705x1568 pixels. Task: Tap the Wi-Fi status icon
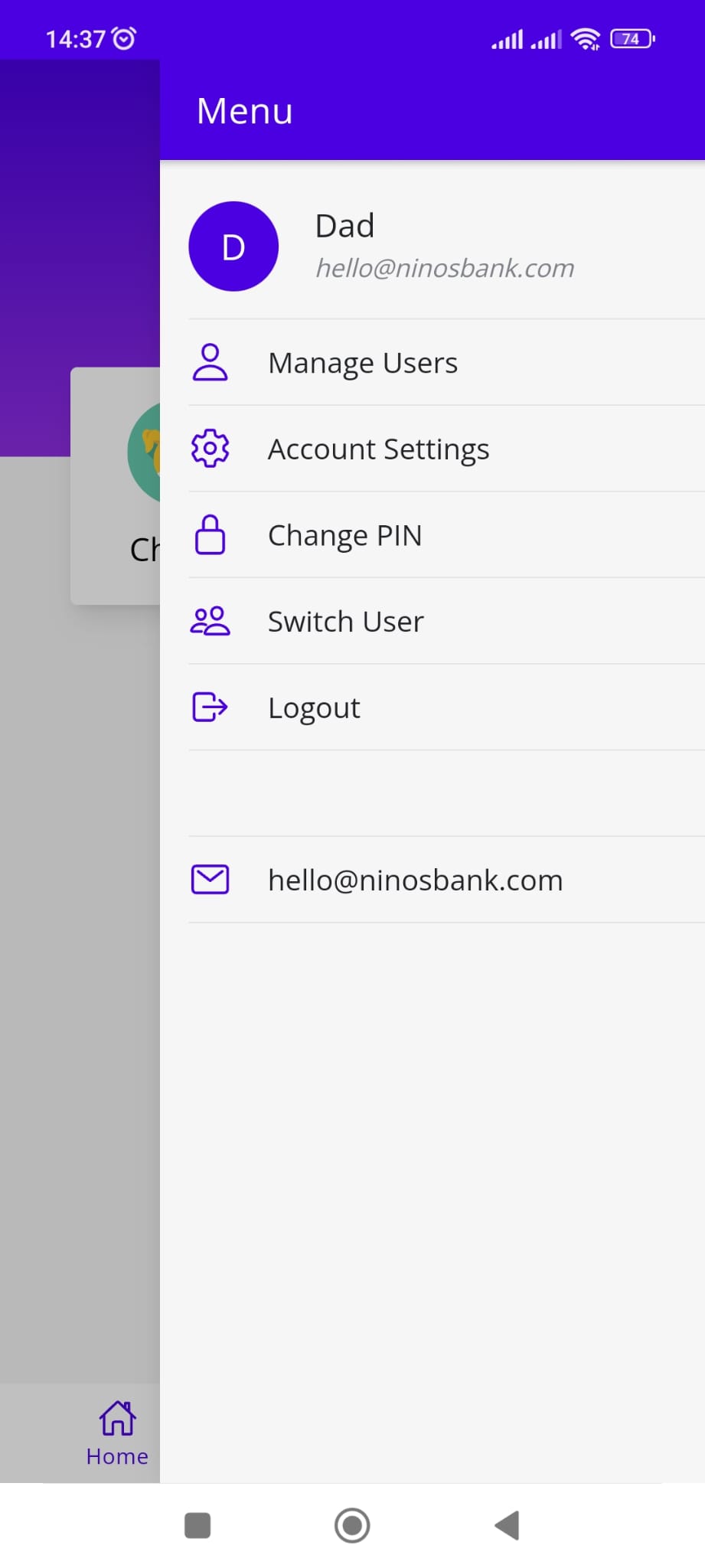tap(586, 39)
